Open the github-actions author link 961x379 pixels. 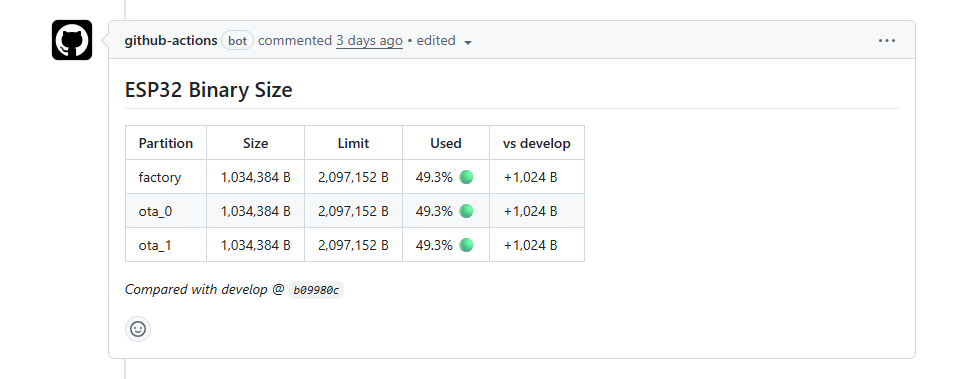171,40
